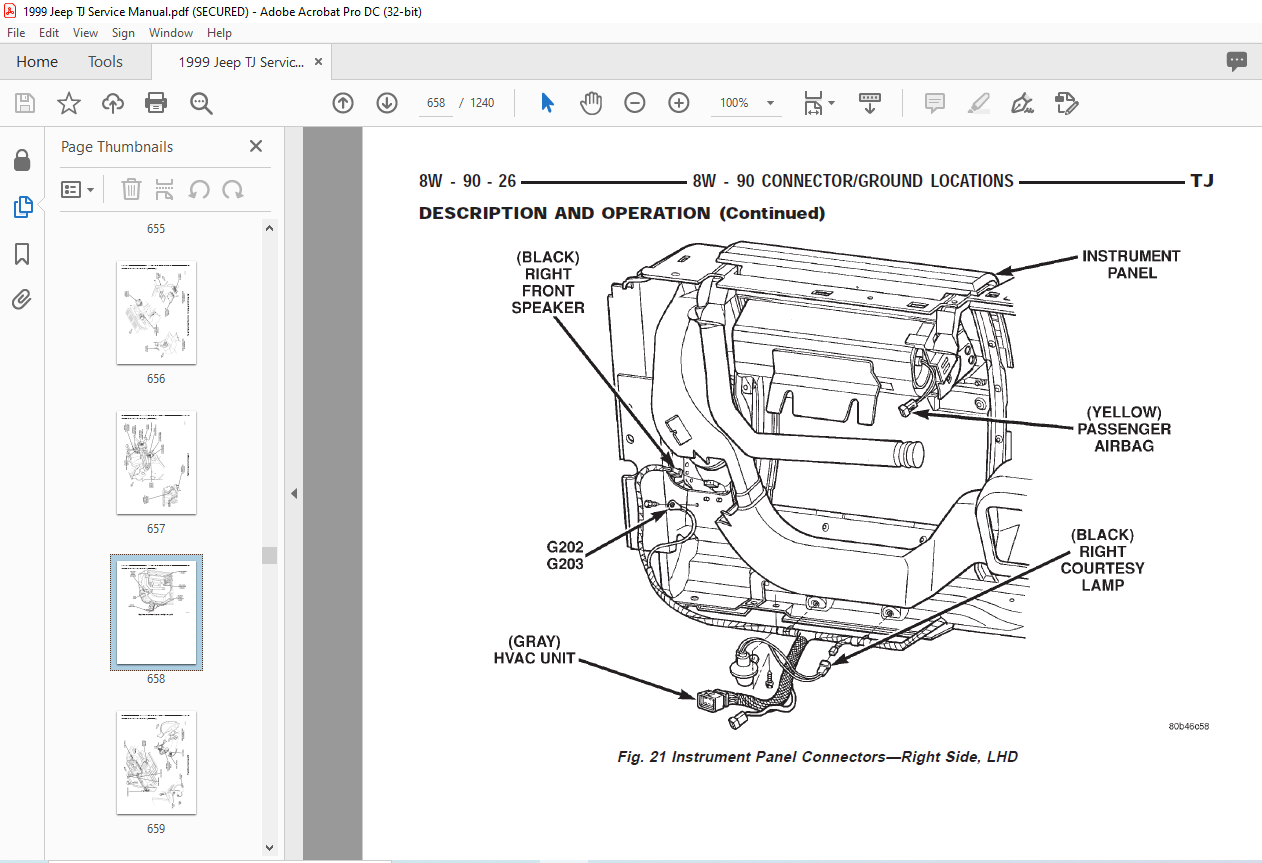
Task: Click the scrolling mode keyboard icon
Action: coord(870,103)
